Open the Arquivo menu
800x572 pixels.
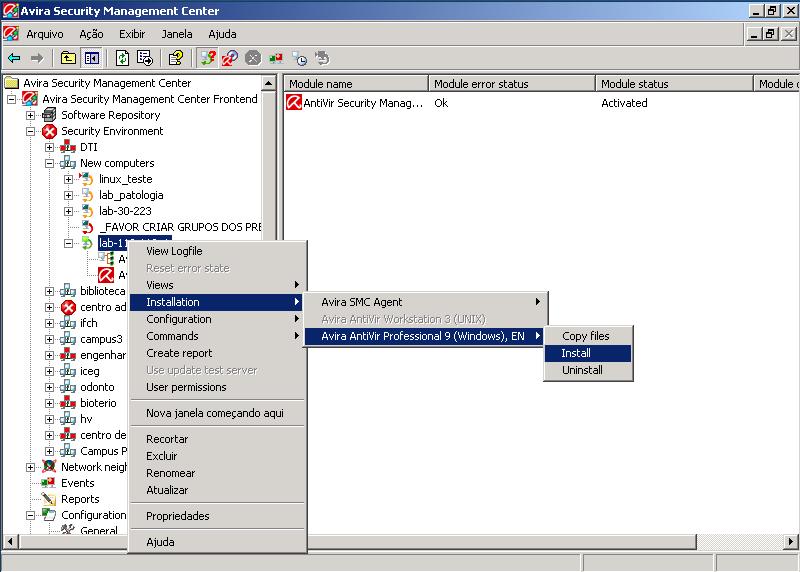click(45, 34)
